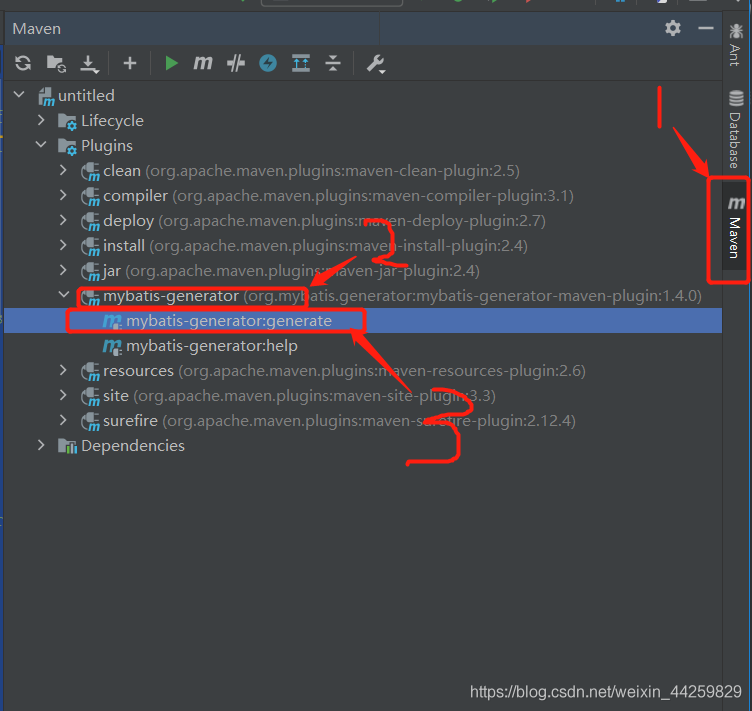Select the Lifecycle tree item
This screenshot has width=752, height=711.
pos(363,120)
